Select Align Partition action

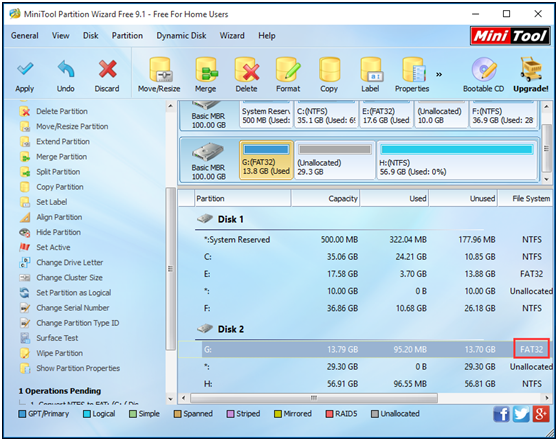click(x=59, y=217)
